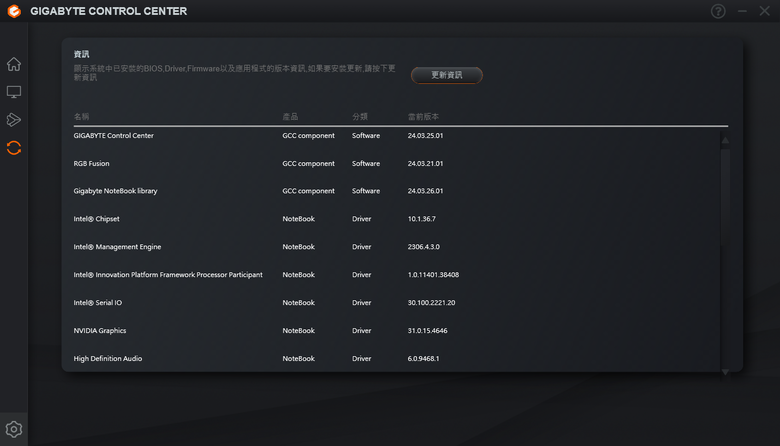Image resolution: width=780 pixels, height=446 pixels.
Task: Select the Intel® Management Engine row
Action: click(396, 247)
